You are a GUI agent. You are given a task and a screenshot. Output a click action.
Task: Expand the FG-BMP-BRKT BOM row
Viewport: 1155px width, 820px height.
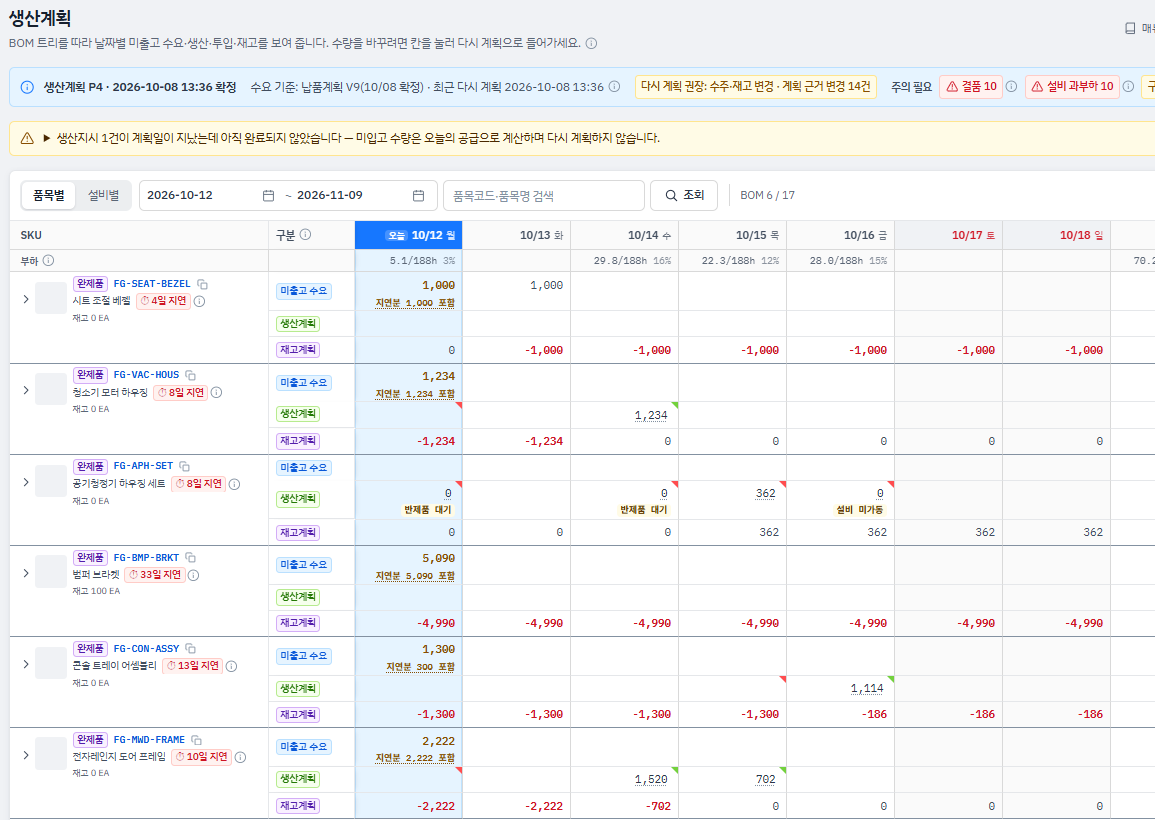pyautogui.click(x=26, y=573)
